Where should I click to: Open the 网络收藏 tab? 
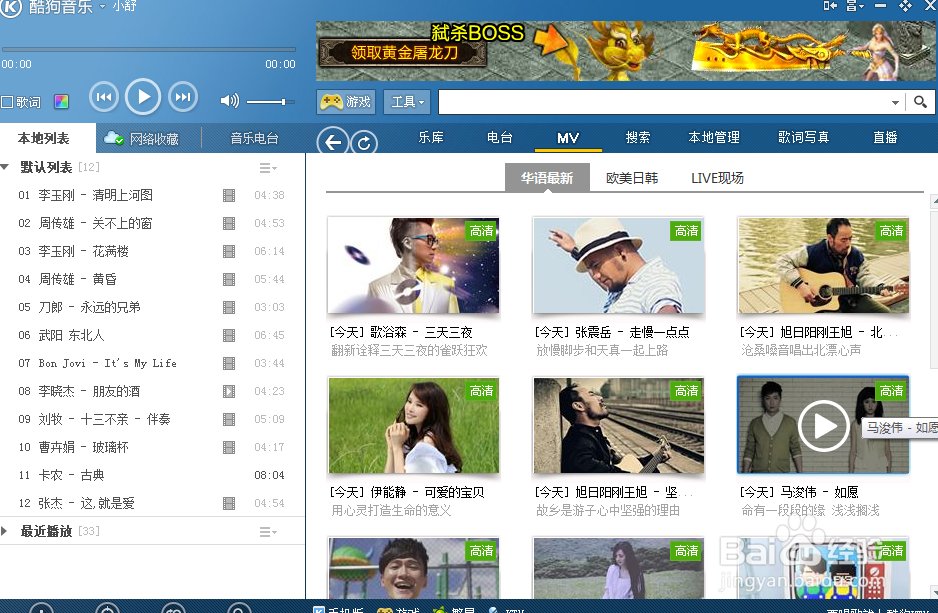coord(143,139)
